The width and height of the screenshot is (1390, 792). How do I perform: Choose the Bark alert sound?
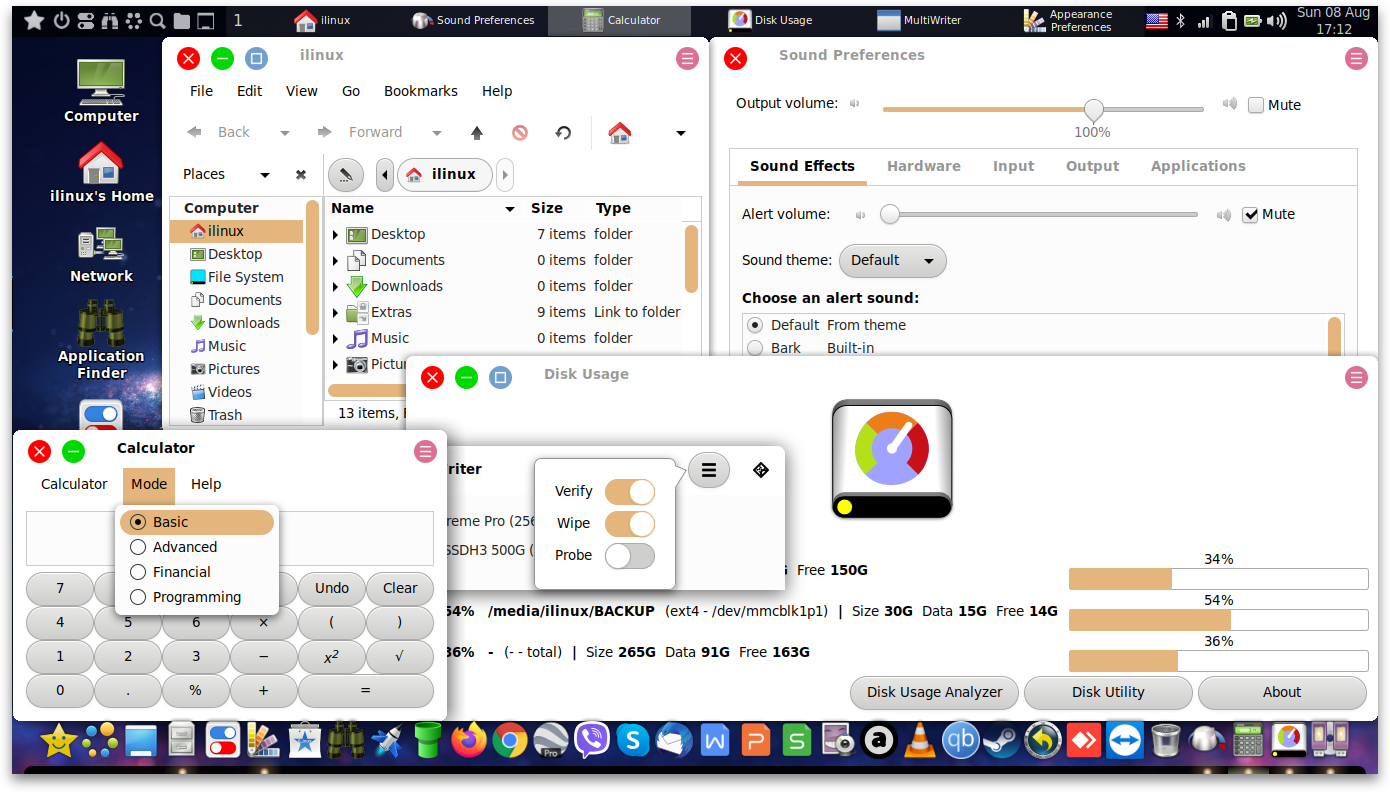pos(755,348)
